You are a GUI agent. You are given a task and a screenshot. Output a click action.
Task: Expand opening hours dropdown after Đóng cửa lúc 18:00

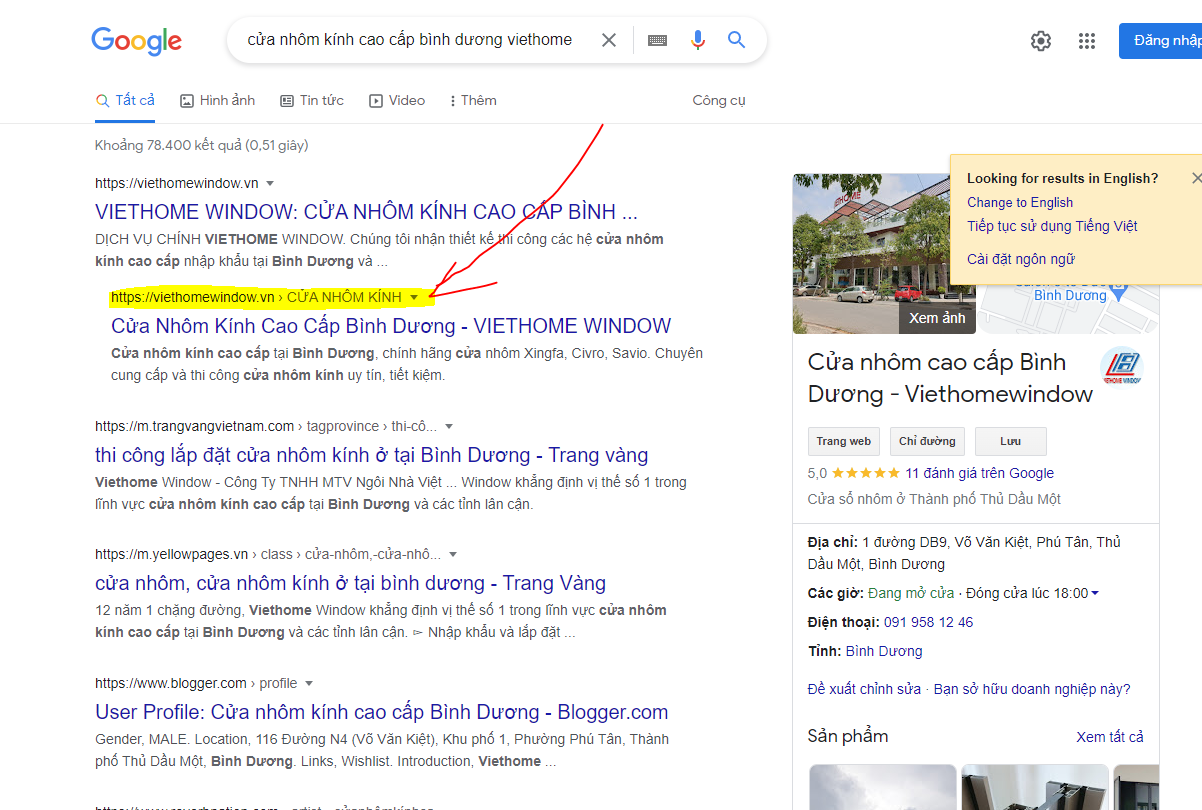pyautogui.click(x=1095, y=594)
